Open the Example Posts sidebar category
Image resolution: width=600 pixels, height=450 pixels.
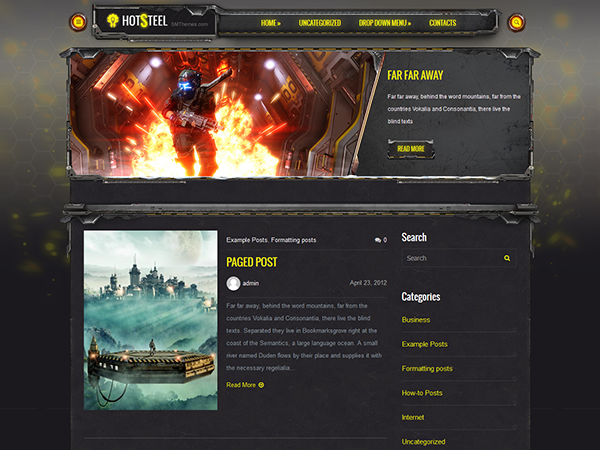pyautogui.click(x=424, y=344)
